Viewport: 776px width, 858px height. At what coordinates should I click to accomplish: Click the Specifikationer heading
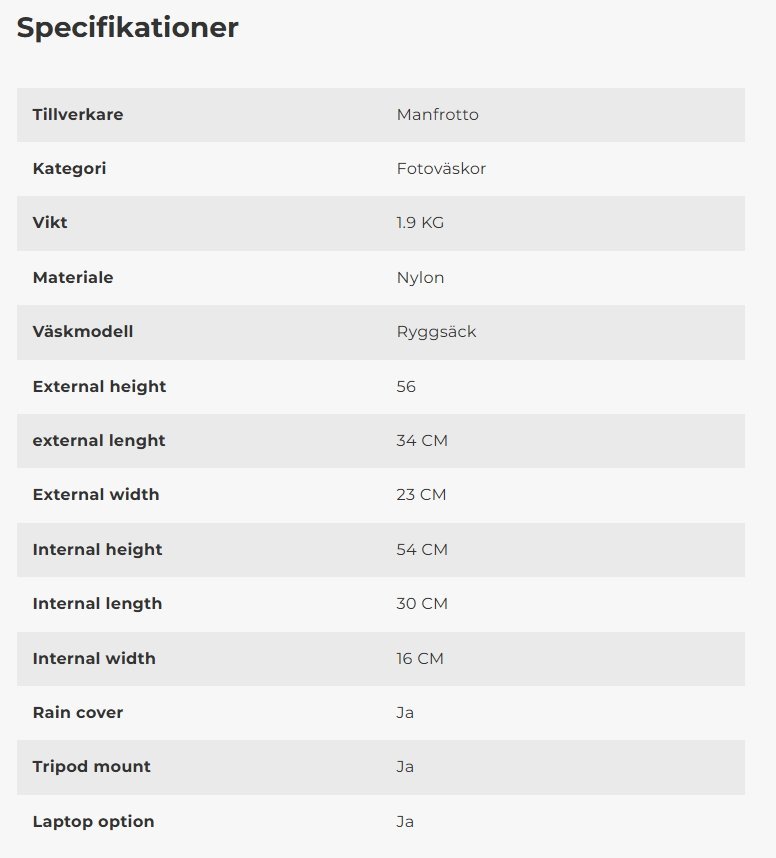click(x=127, y=28)
